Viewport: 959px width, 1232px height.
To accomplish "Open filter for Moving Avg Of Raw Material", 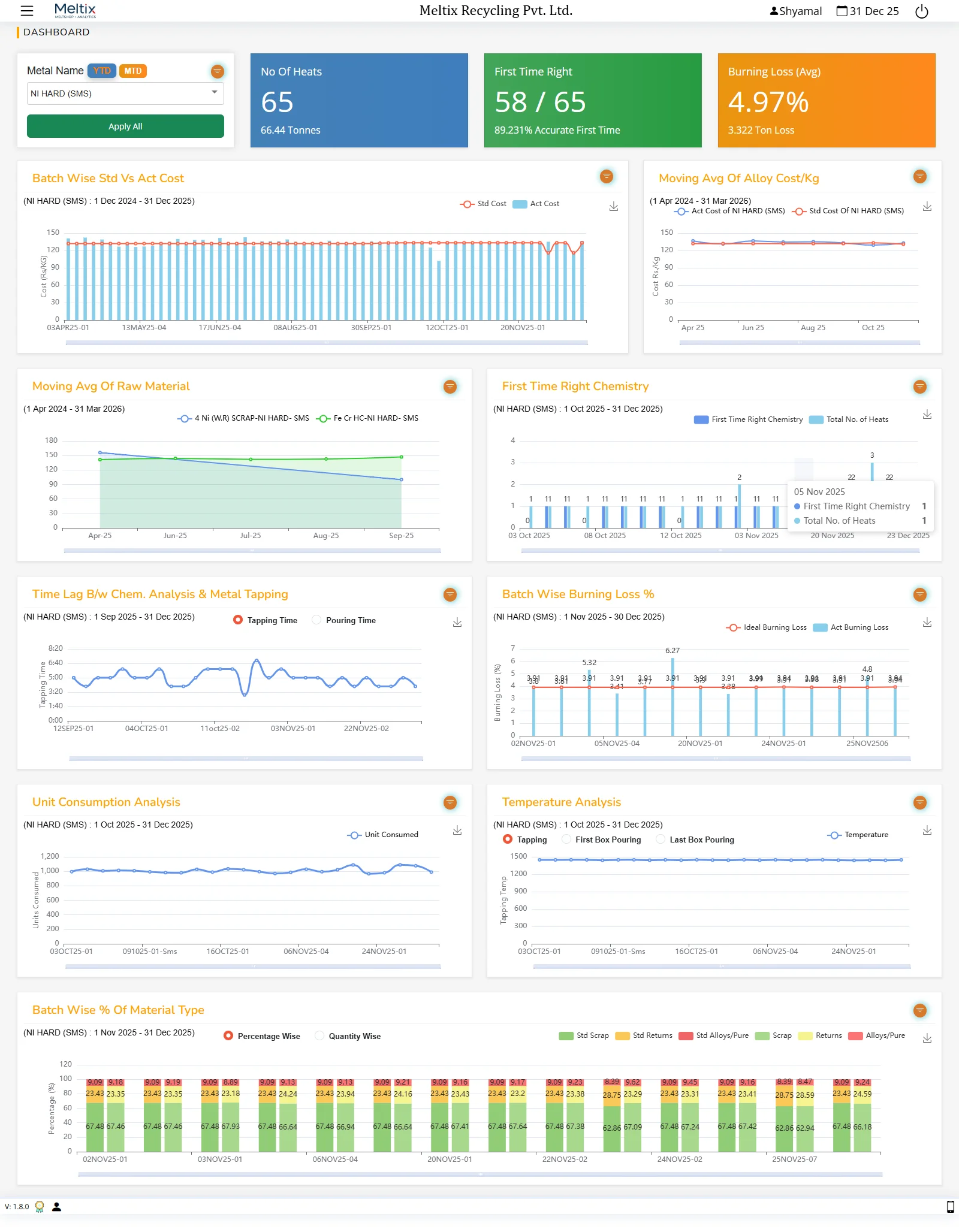I will click(x=450, y=386).
